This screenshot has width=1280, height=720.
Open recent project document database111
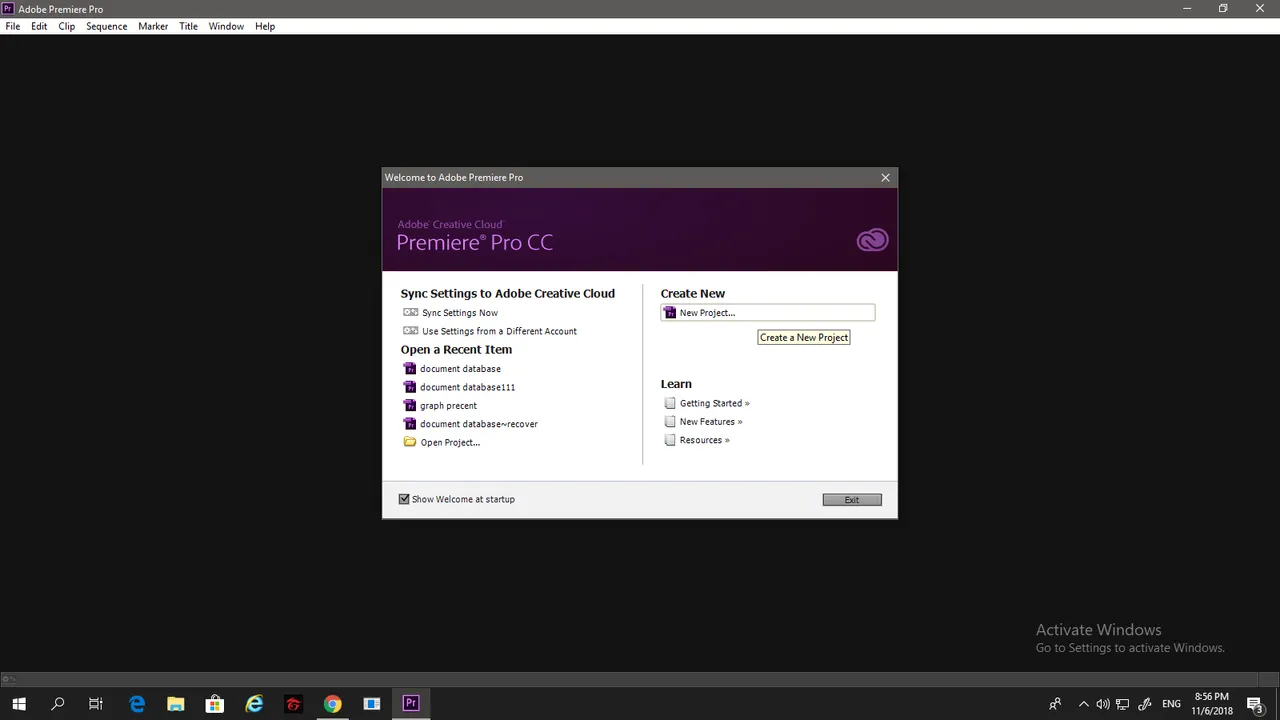click(468, 387)
